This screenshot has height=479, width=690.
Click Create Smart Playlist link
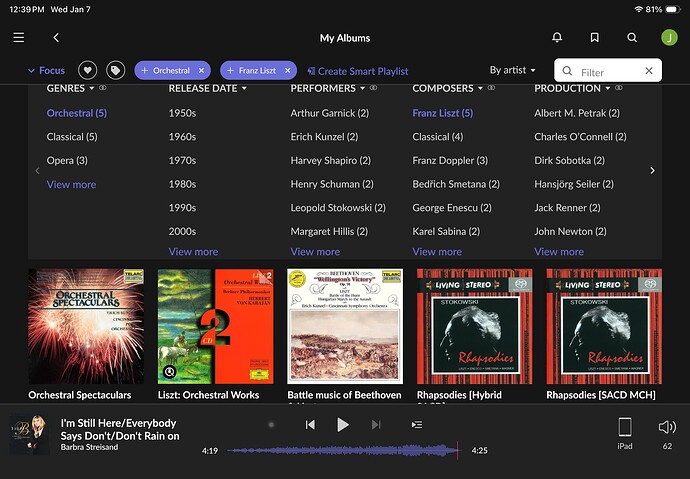pos(358,71)
